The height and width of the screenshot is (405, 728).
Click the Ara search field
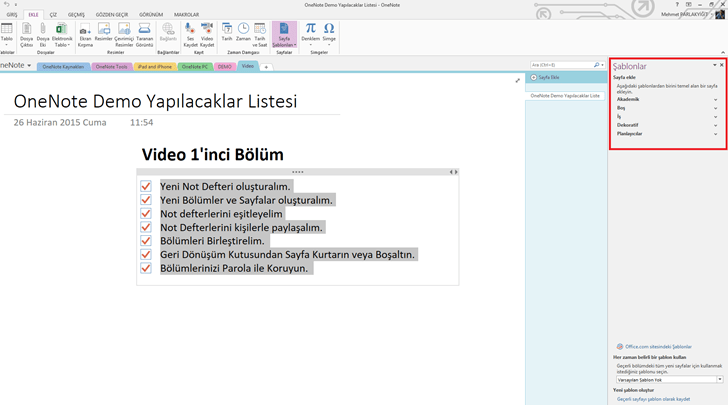click(561, 65)
